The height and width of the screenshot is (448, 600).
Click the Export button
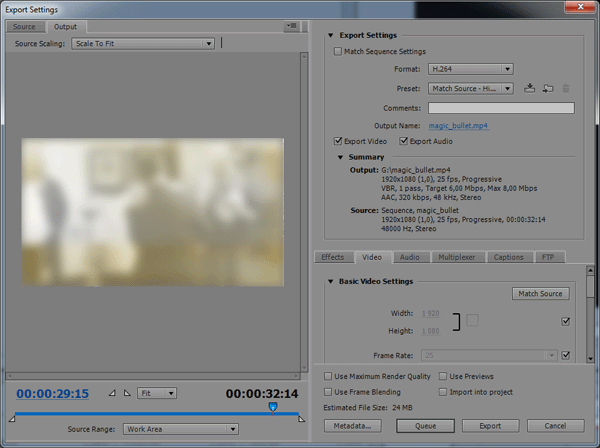coord(490,426)
